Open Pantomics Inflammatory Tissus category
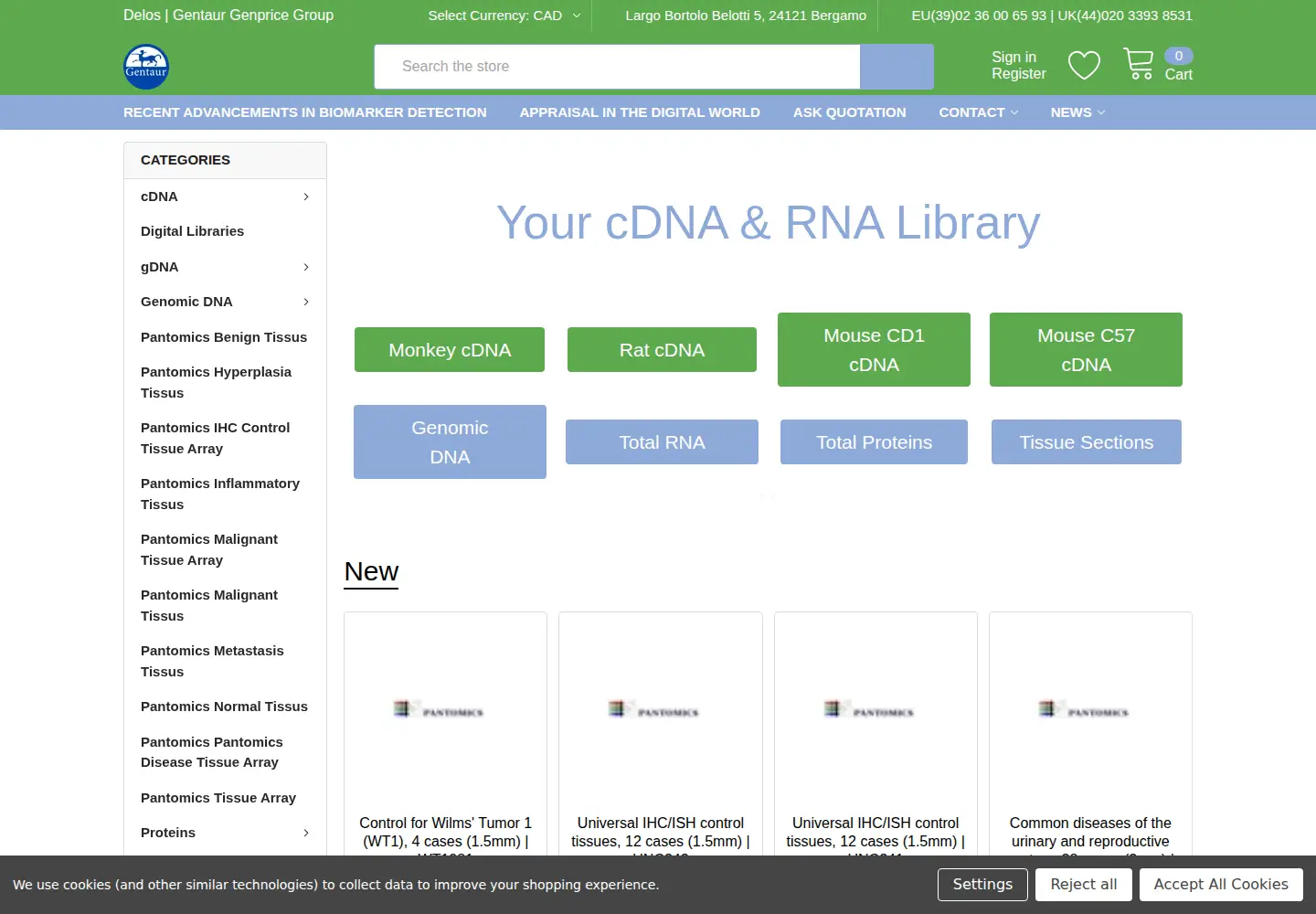Image resolution: width=1316 pixels, height=914 pixels. [x=220, y=494]
